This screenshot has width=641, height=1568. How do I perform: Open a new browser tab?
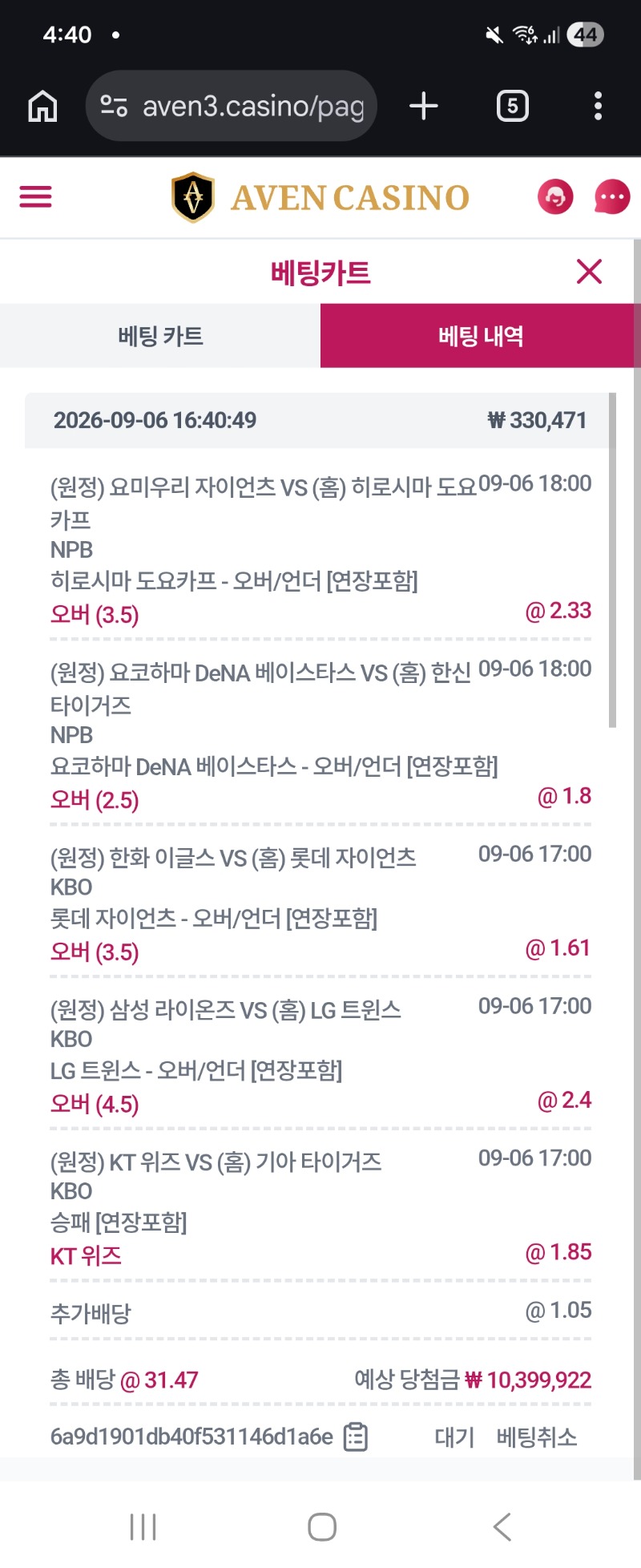pyautogui.click(x=424, y=106)
